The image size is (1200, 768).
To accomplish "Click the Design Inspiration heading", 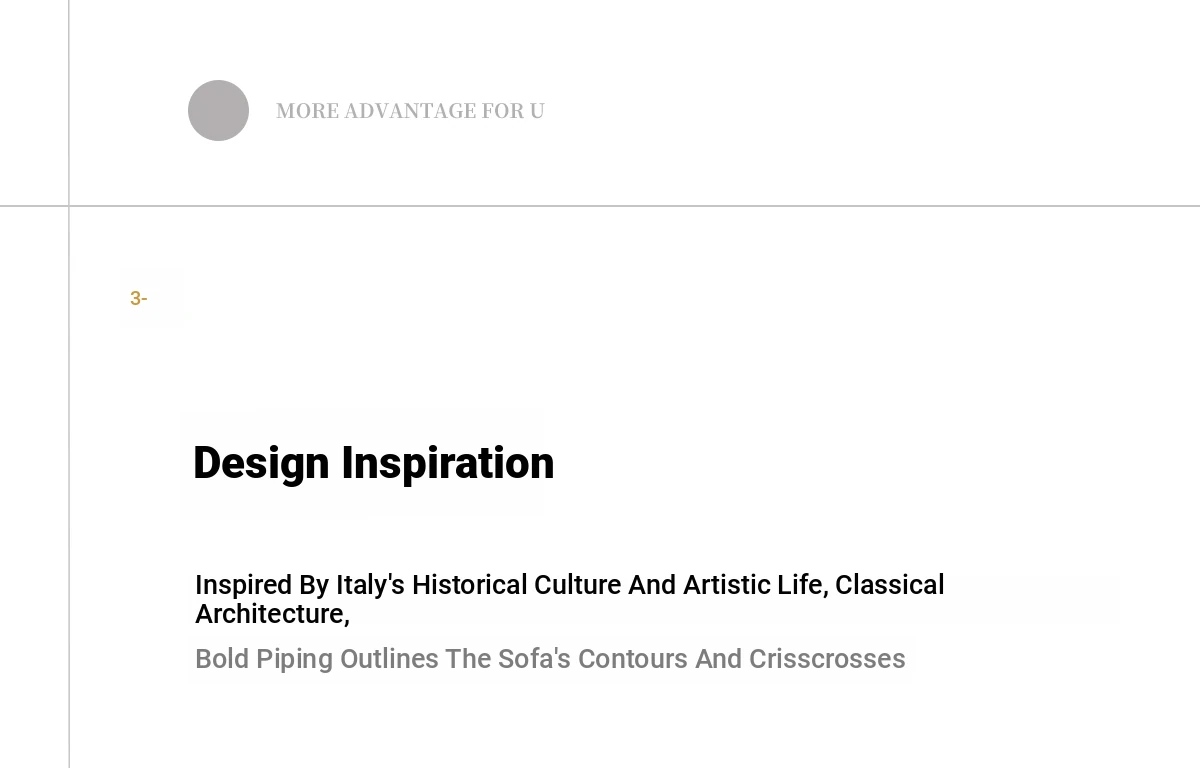I will 373,463.
